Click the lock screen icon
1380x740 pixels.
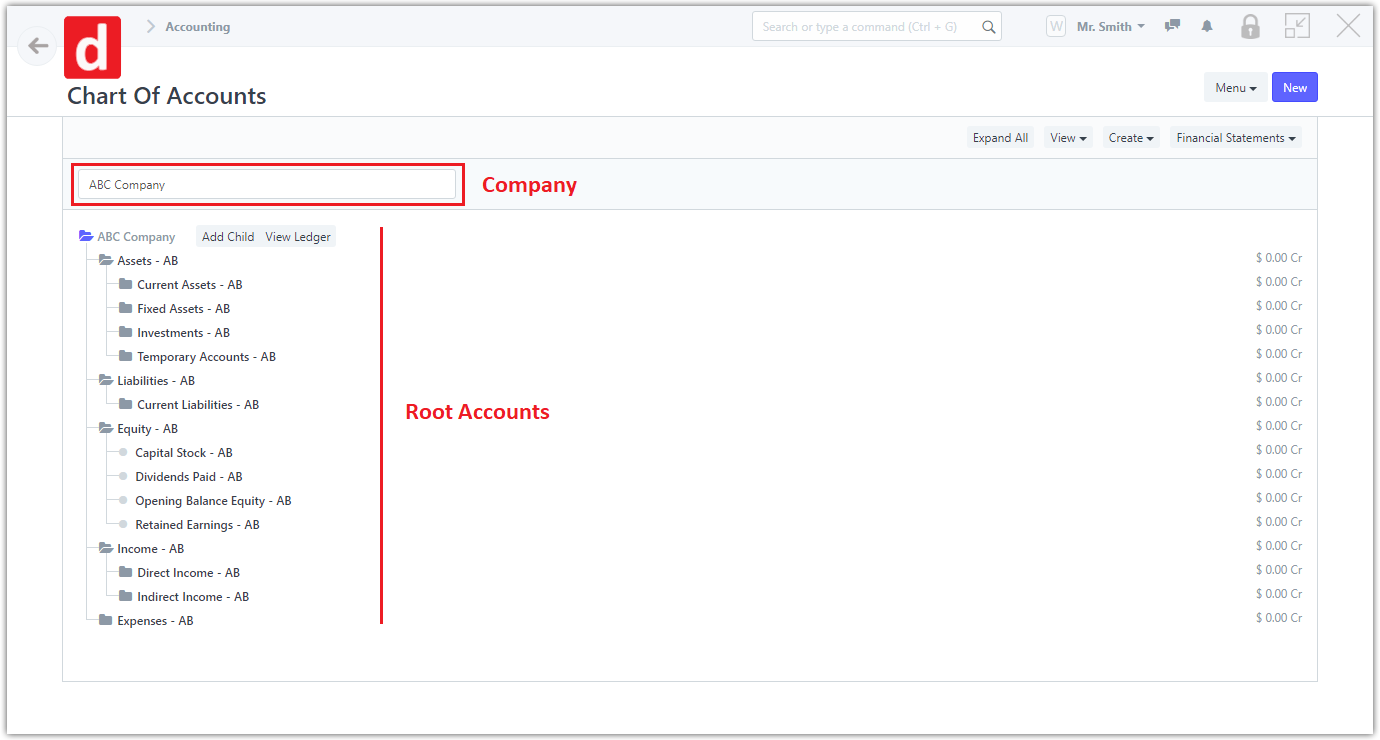[x=1250, y=27]
